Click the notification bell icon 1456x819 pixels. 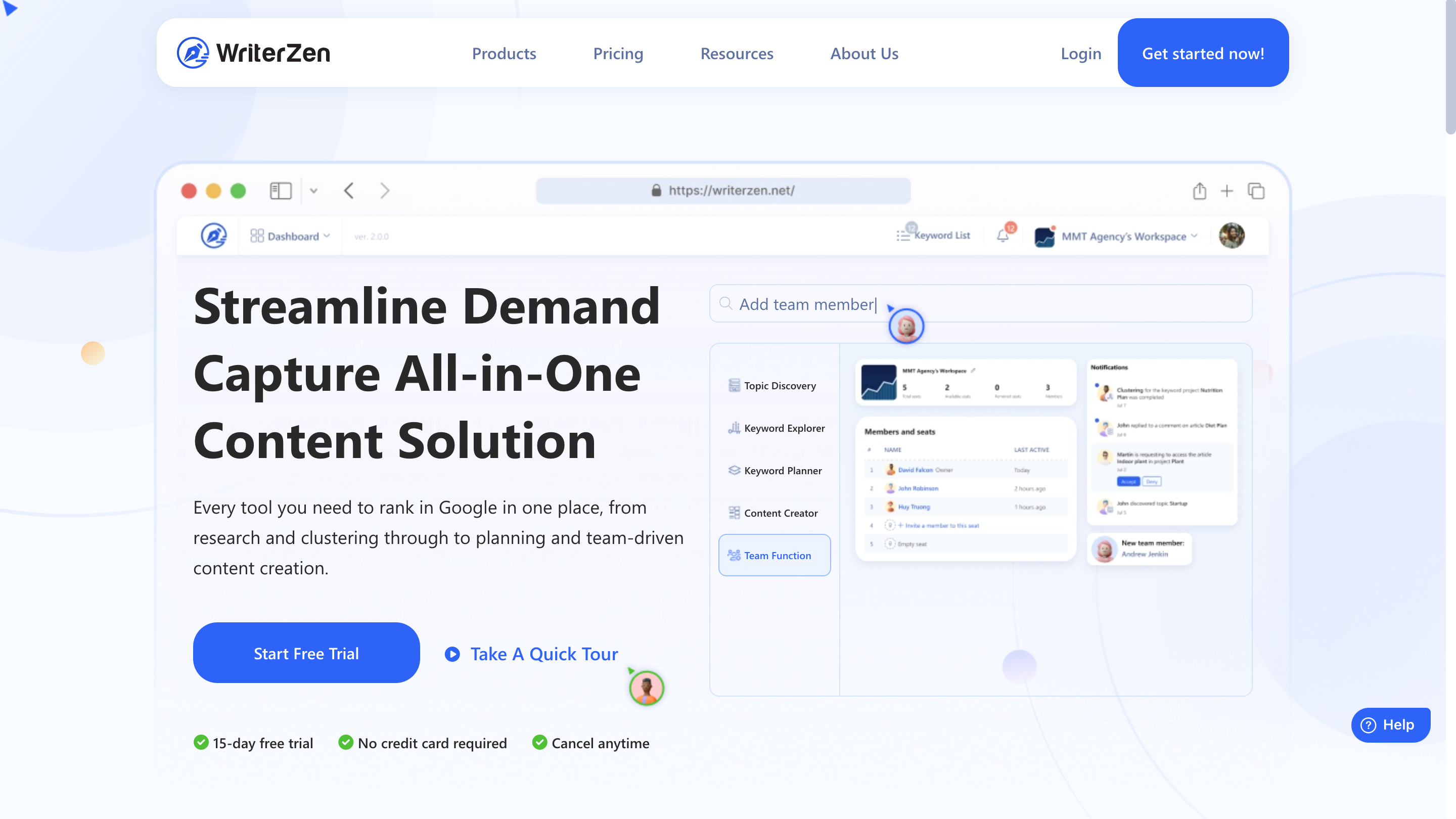(x=1003, y=236)
